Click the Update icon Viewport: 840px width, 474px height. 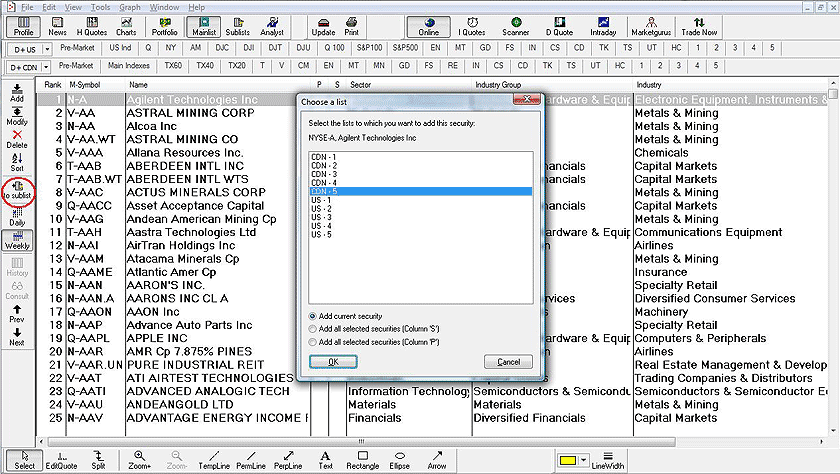tap(323, 26)
